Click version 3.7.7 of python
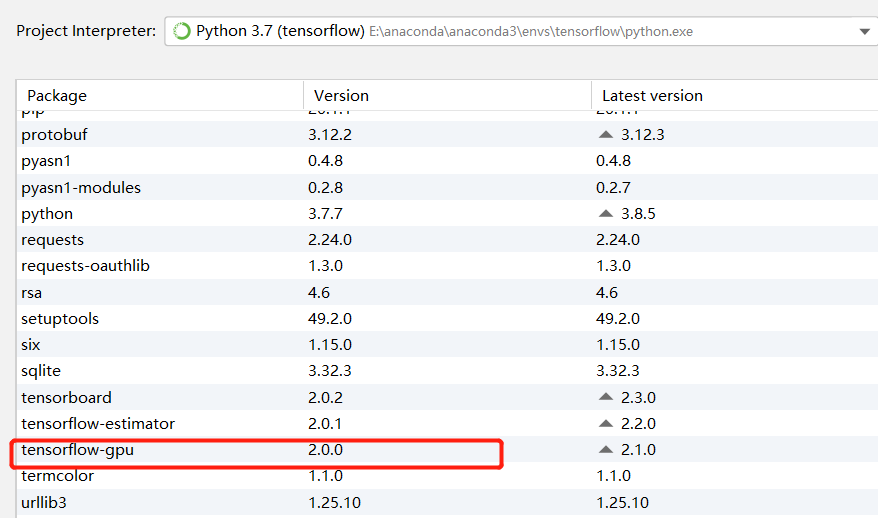Viewport: 878px width, 518px height. tap(325, 213)
